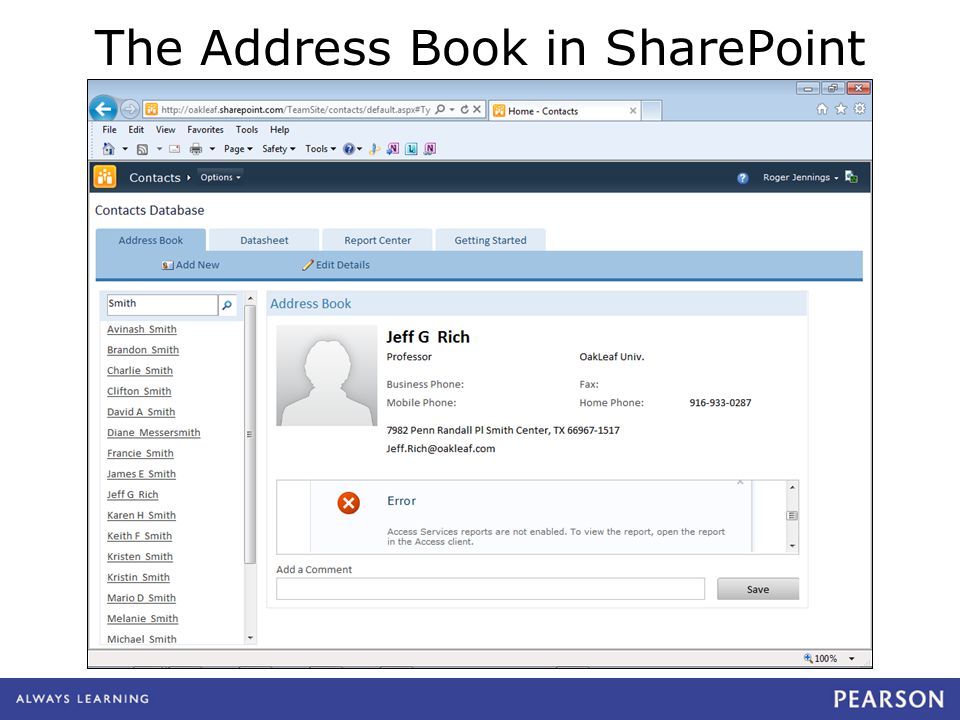Viewport: 960px width, 720px height.
Task: Click the red Error X icon
Action: pos(348,503)
